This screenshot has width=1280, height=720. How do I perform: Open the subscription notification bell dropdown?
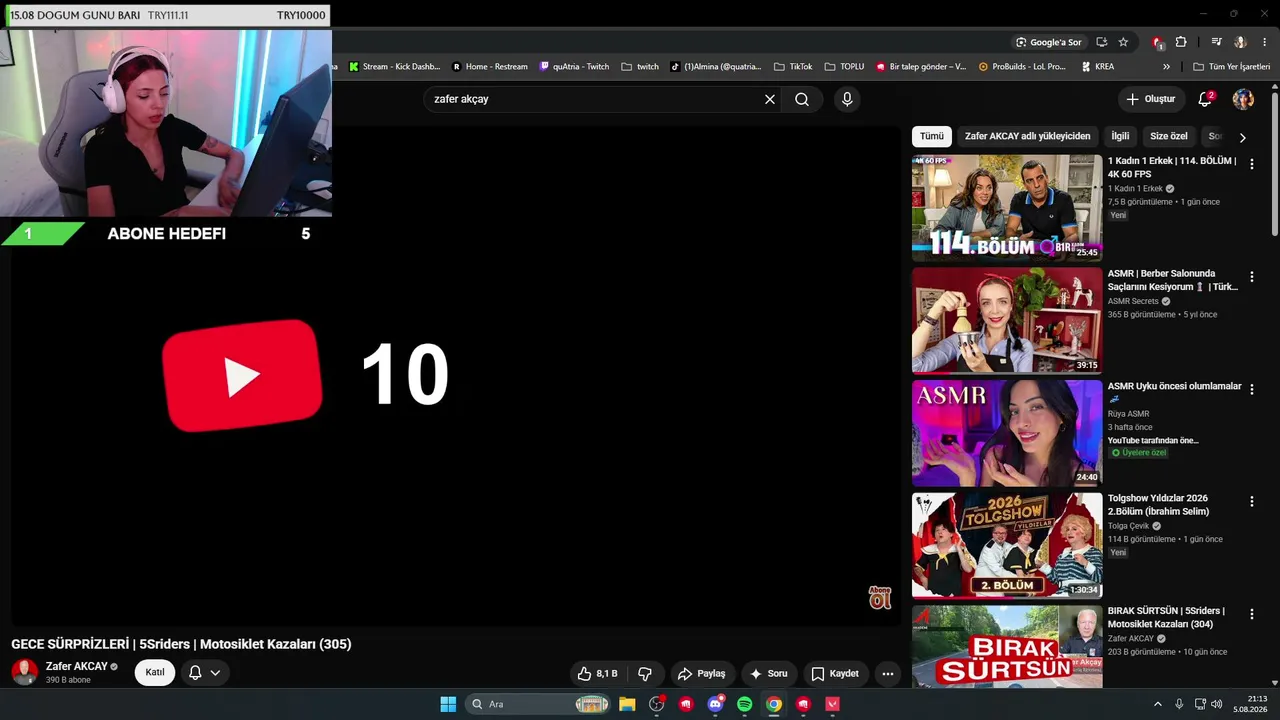[204, 672]
